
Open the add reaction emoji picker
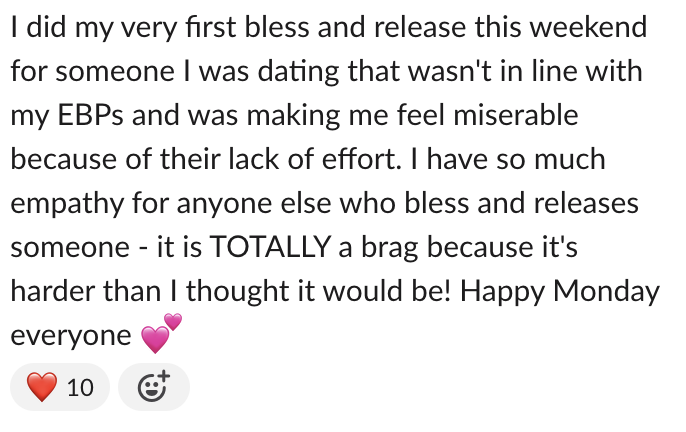coord(153,388)
